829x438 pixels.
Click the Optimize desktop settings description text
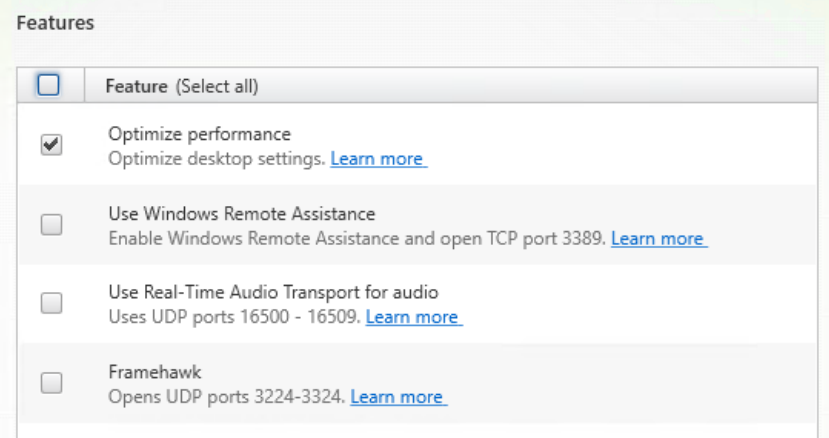[x=217, y=159]
